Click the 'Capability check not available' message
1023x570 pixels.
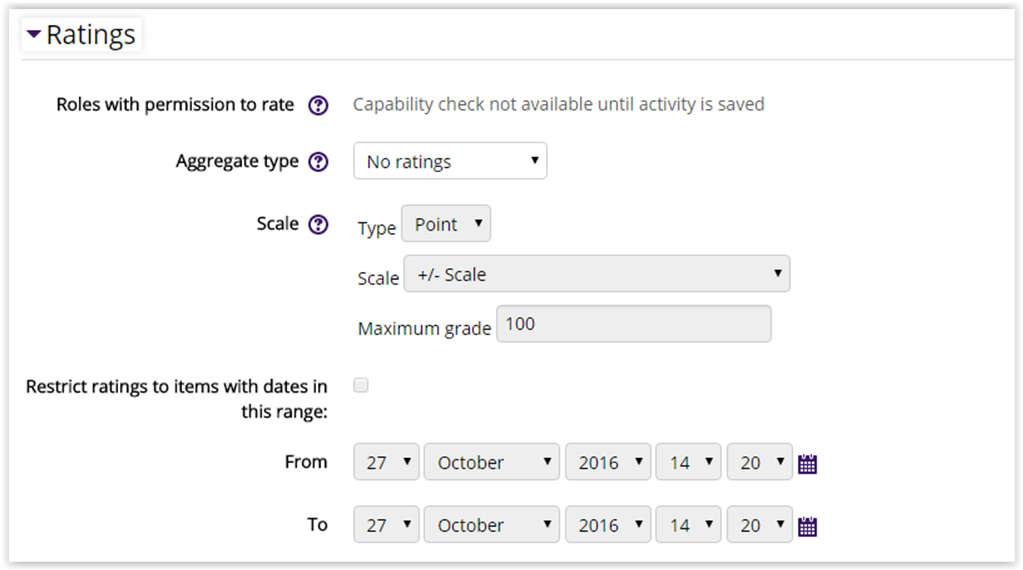click(x=558, y=104)
